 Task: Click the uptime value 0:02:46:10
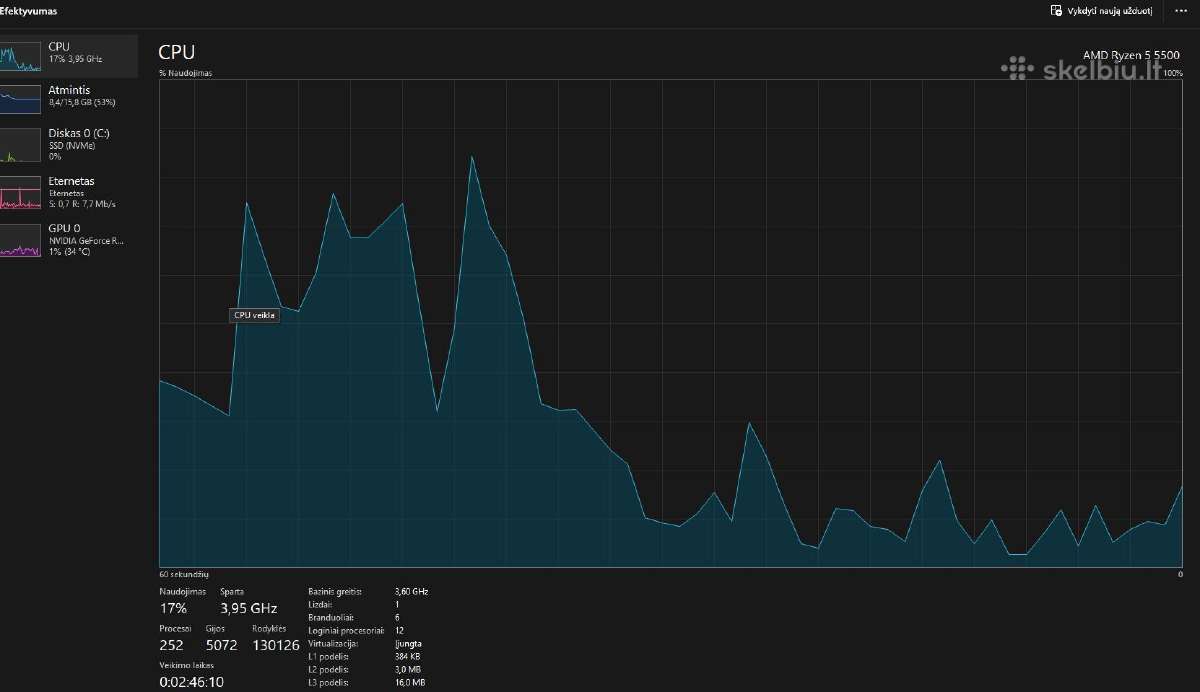pyautogui.click(x=192, y=682)
